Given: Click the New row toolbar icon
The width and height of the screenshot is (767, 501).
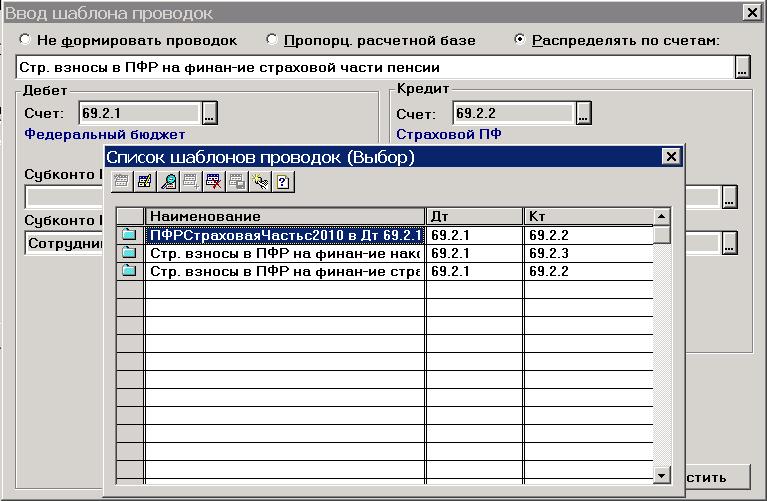Looking at the screenshot, I should coord(122,182).
